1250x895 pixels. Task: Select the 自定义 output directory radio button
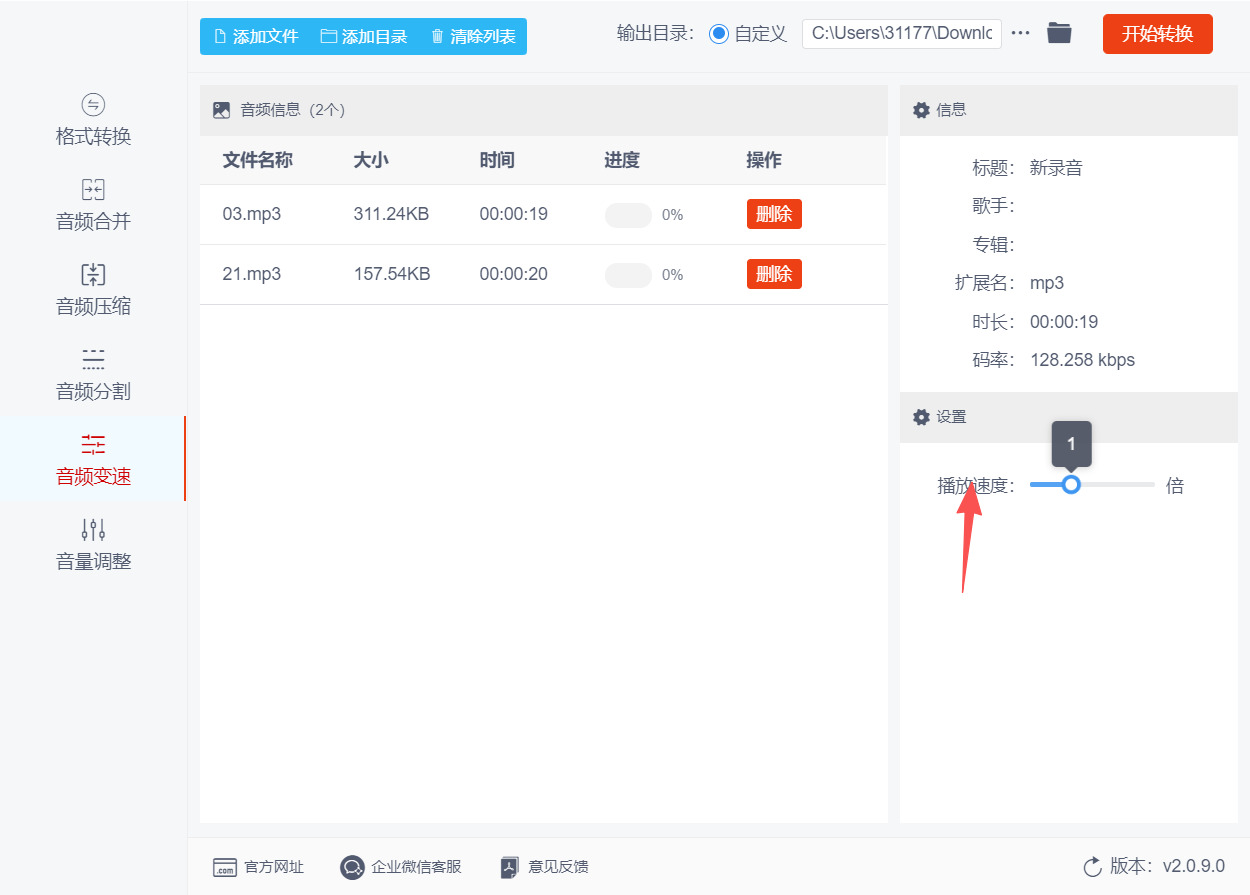pyautogui.click(x=719, y=33)
